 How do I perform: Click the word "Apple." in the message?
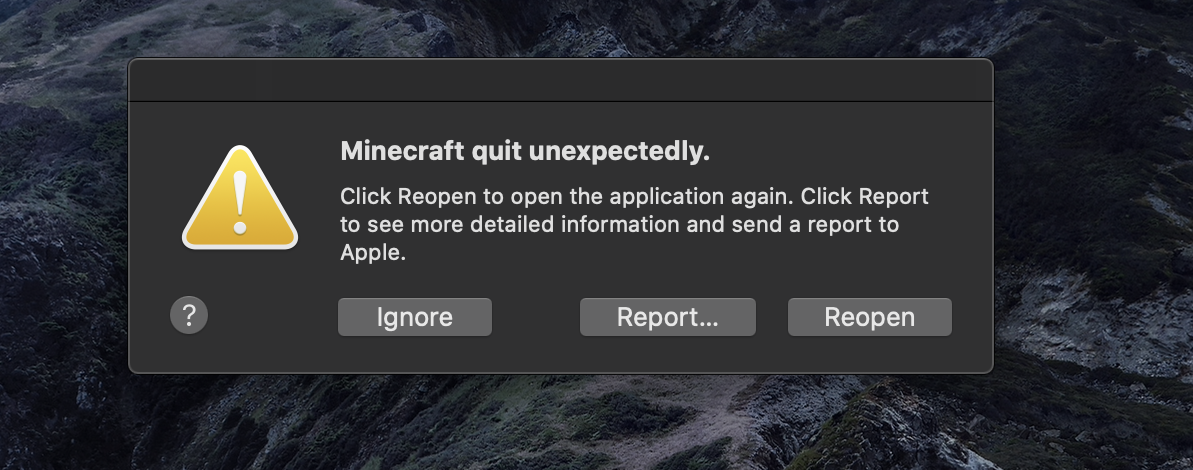coord(373,254)
